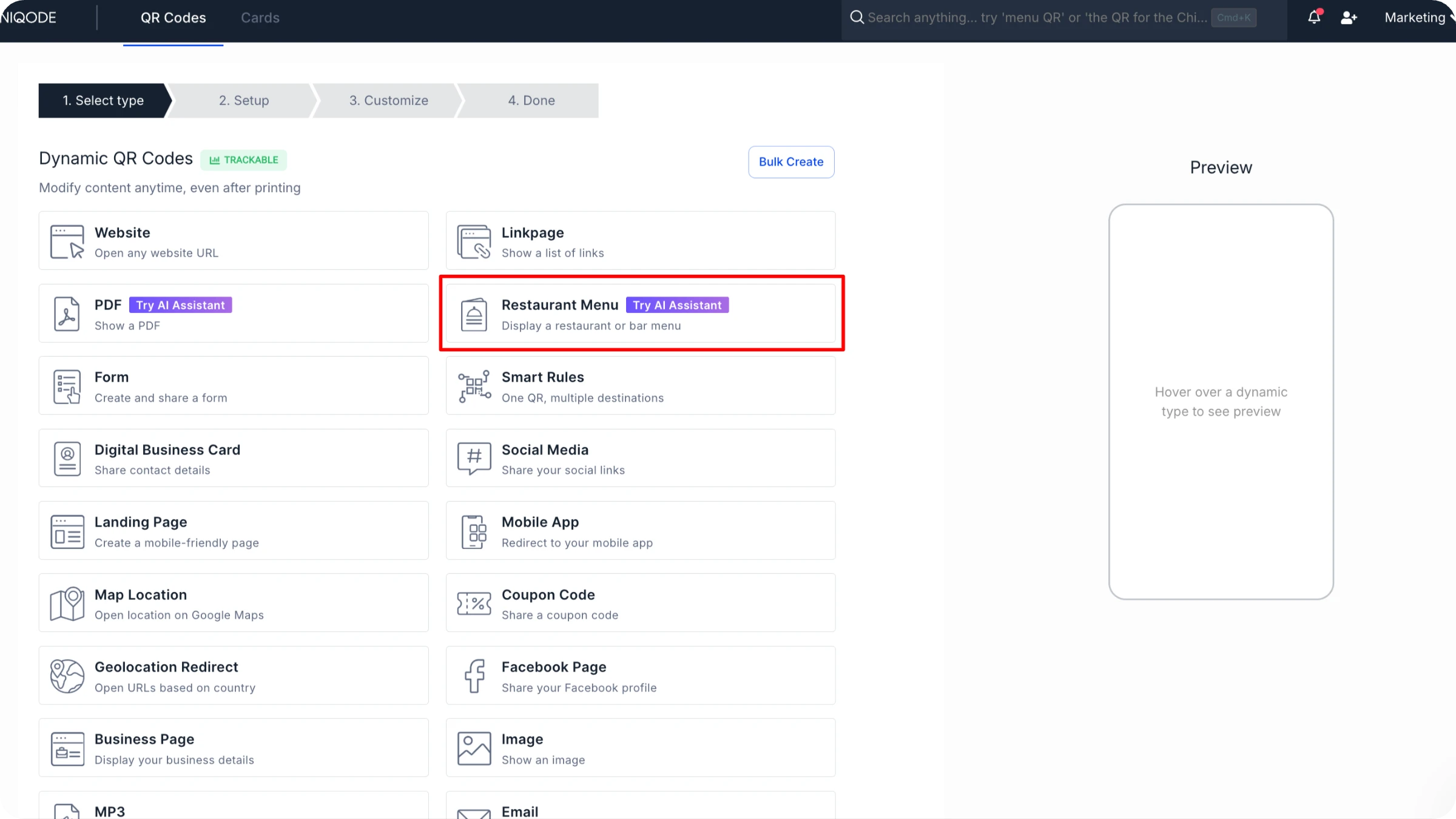Screen dimensions: 1456x819
Task: Switch to the Cards tab
Action: [260, 18]
